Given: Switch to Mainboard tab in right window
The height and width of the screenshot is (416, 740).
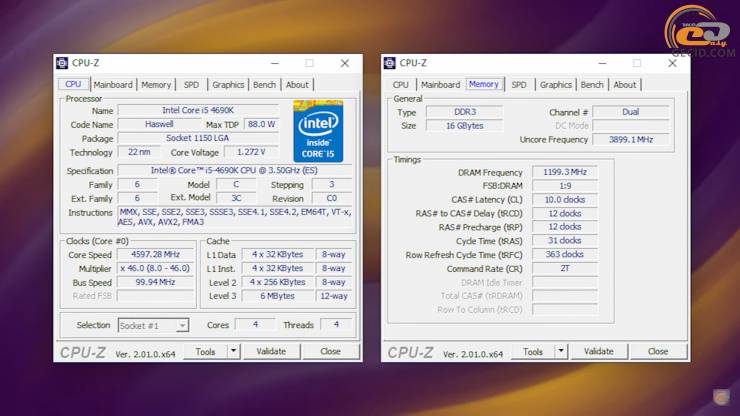Looking at the screenshot, I should coord(440,85).
